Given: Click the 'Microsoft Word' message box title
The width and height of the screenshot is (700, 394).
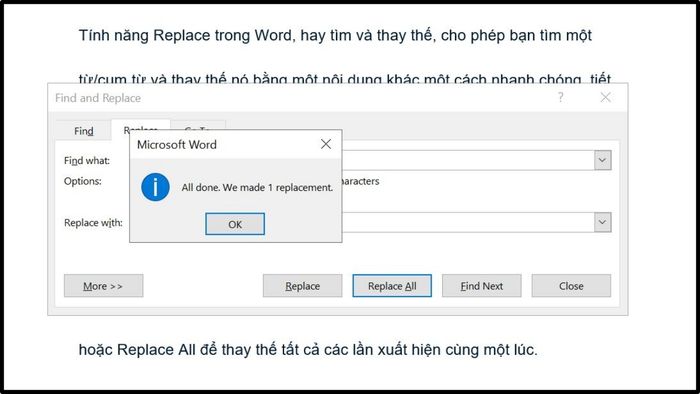Looking at the screenshot, I should (x=177, y=145).
